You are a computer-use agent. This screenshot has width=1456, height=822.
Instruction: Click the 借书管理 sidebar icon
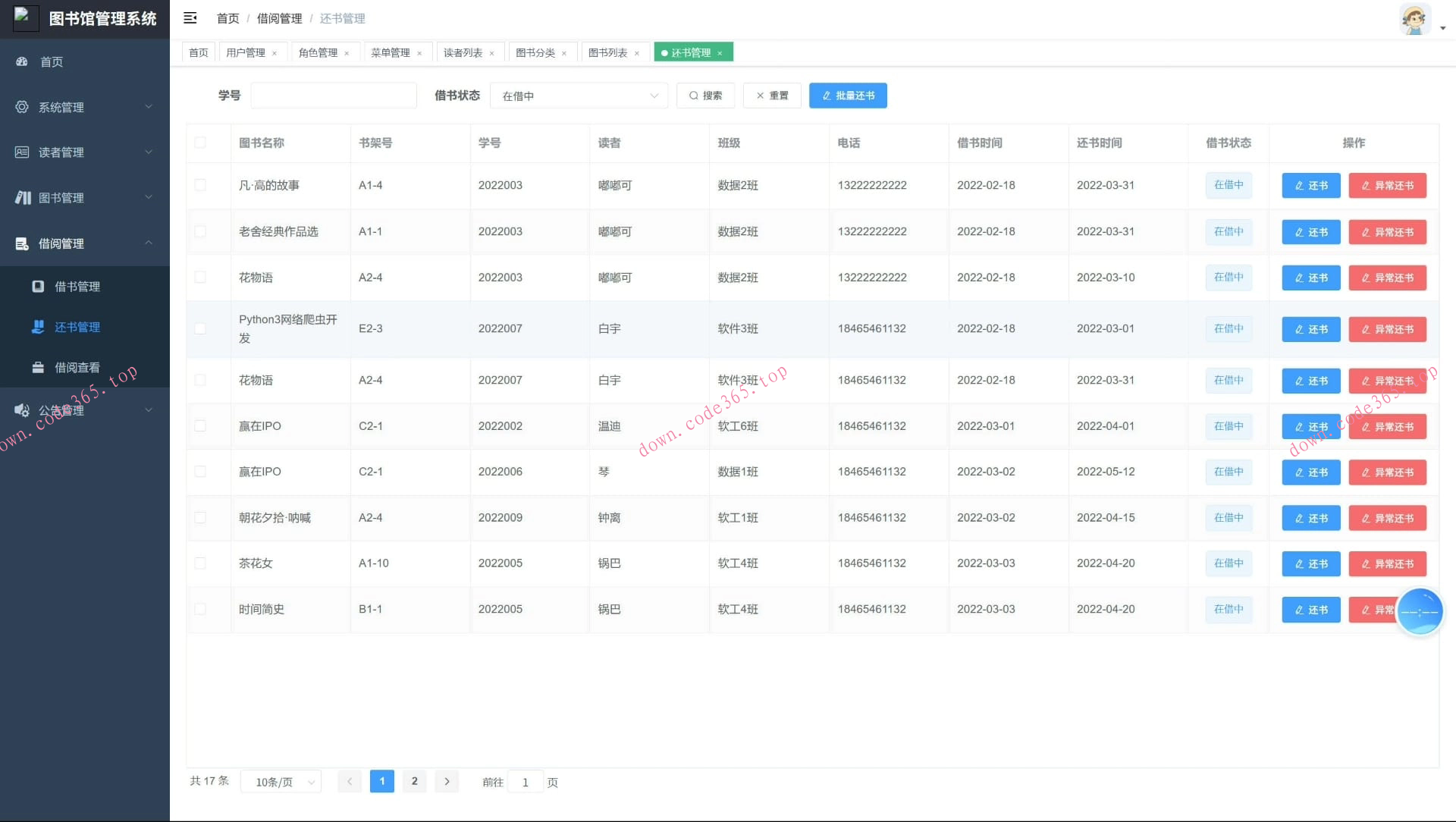point(38,286)
